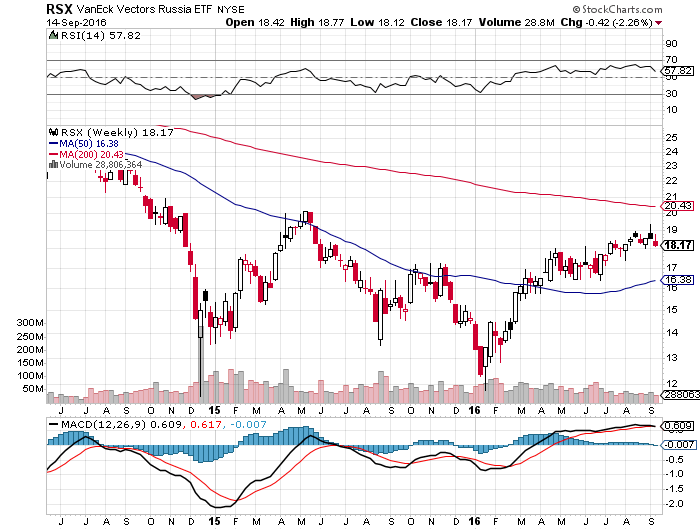This screenshot has width=700, height=530.
Task: Click the StockCharts.com copyright label
Action: (x=617, y=9)
